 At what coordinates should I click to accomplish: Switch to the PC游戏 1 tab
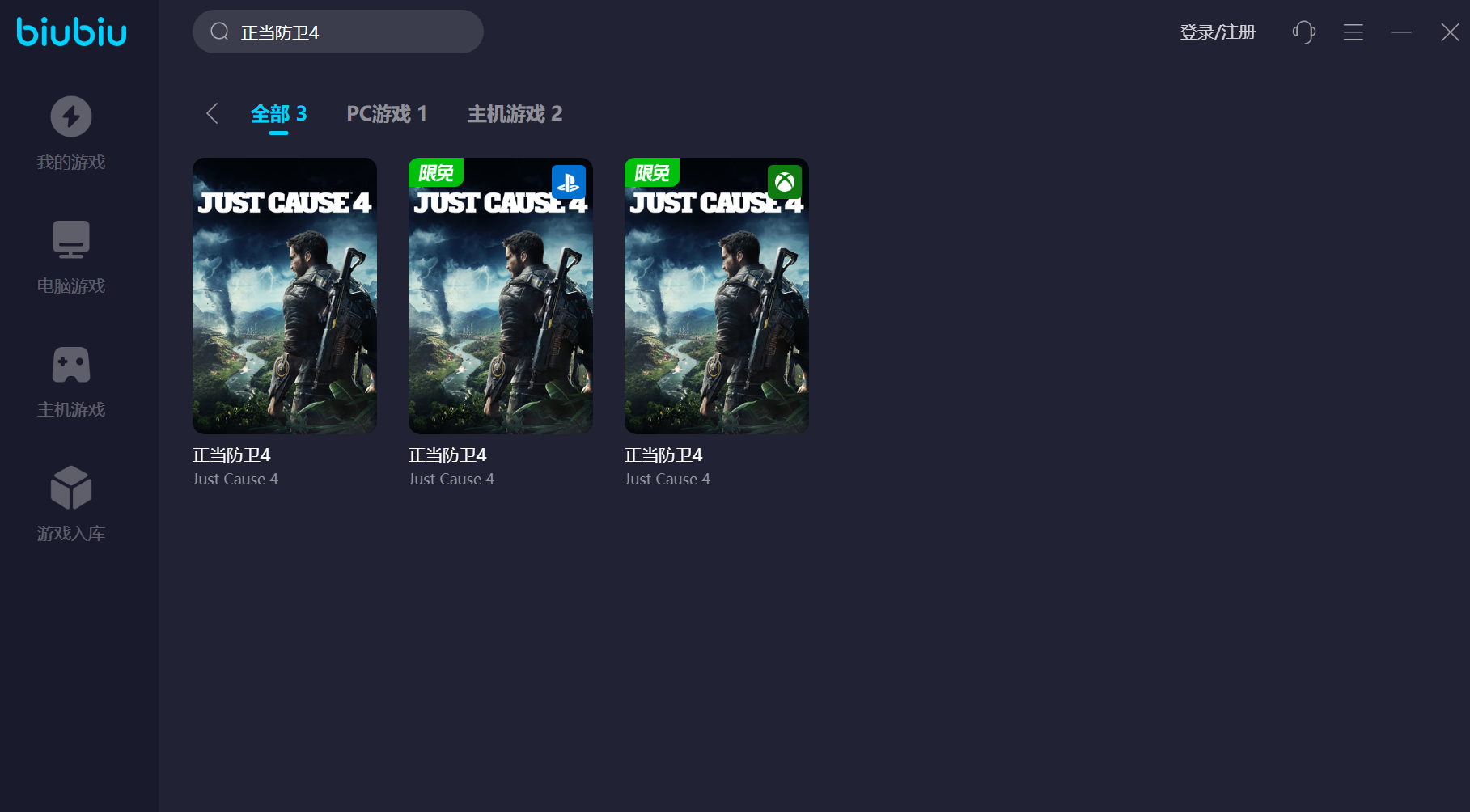[387, 114]
